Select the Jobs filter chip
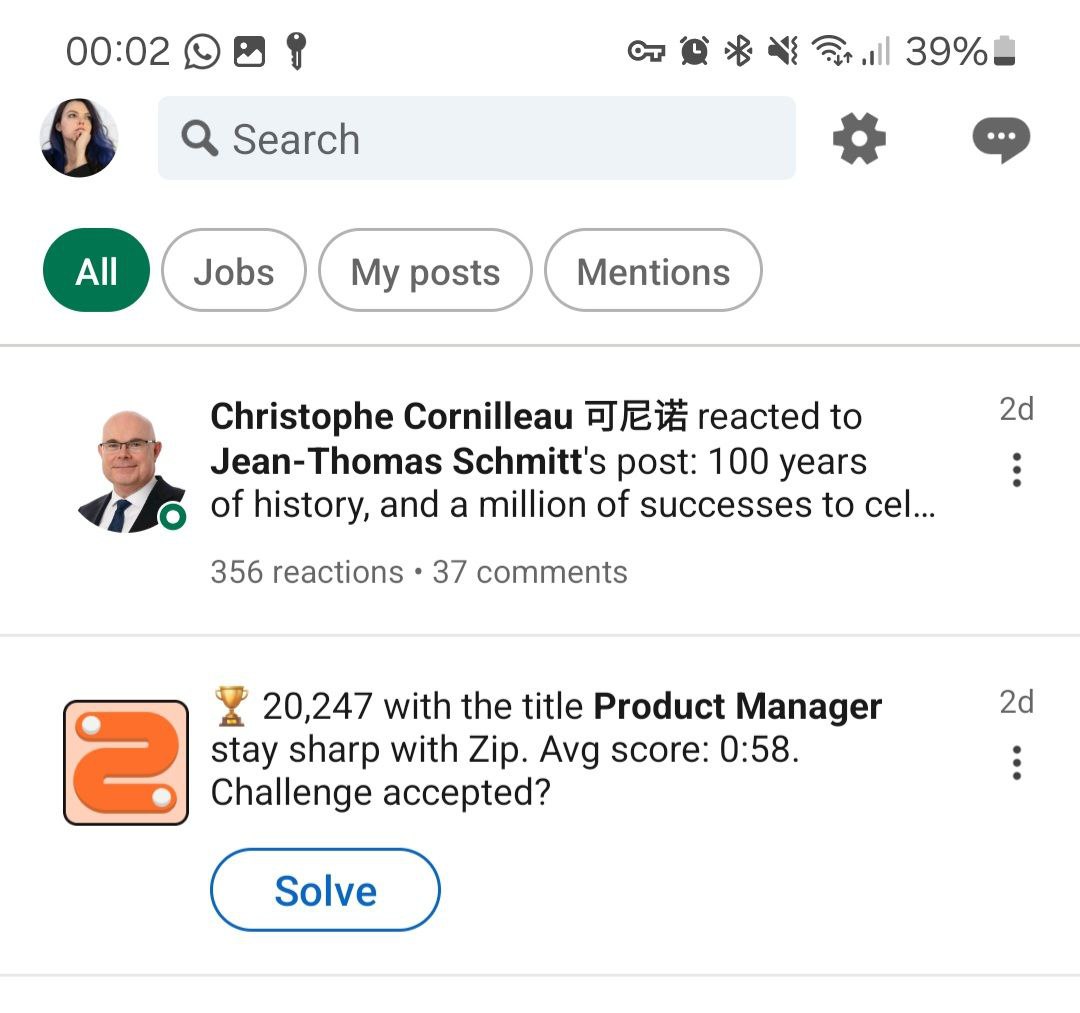 [x=233, y=271]
